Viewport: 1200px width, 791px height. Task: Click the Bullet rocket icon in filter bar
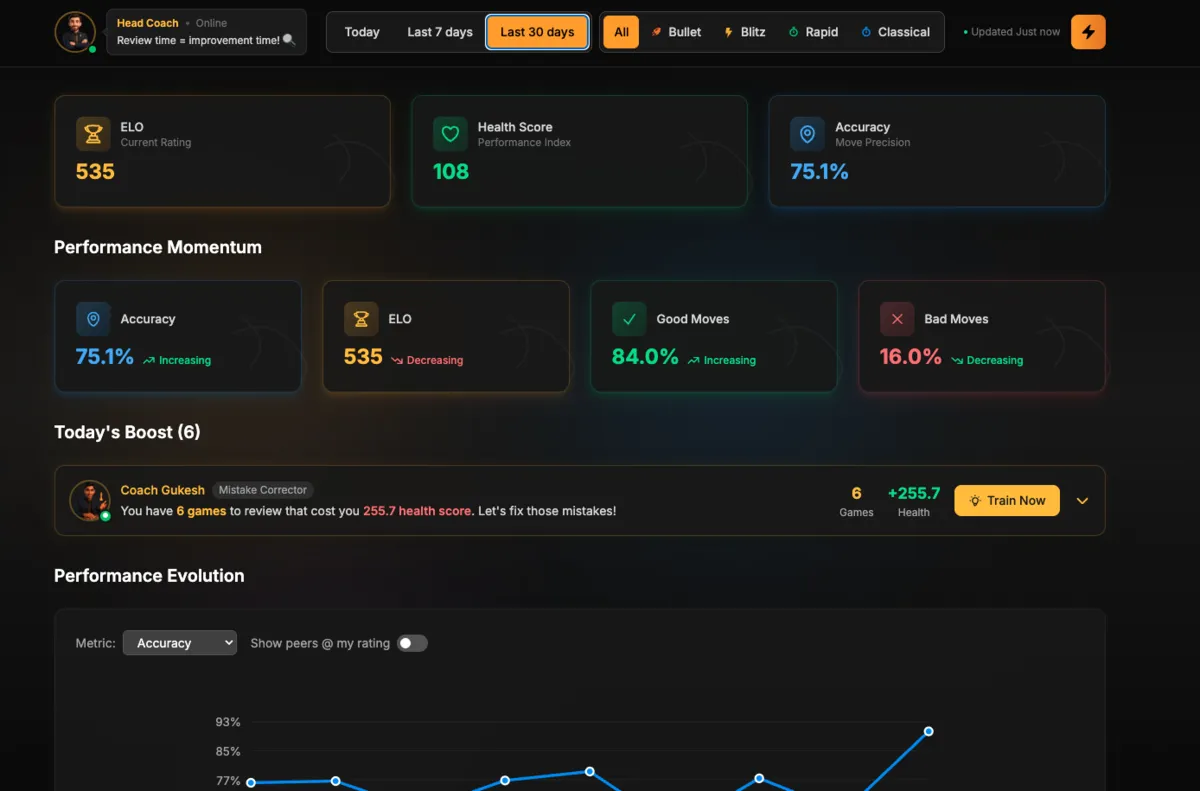[654, 31]
